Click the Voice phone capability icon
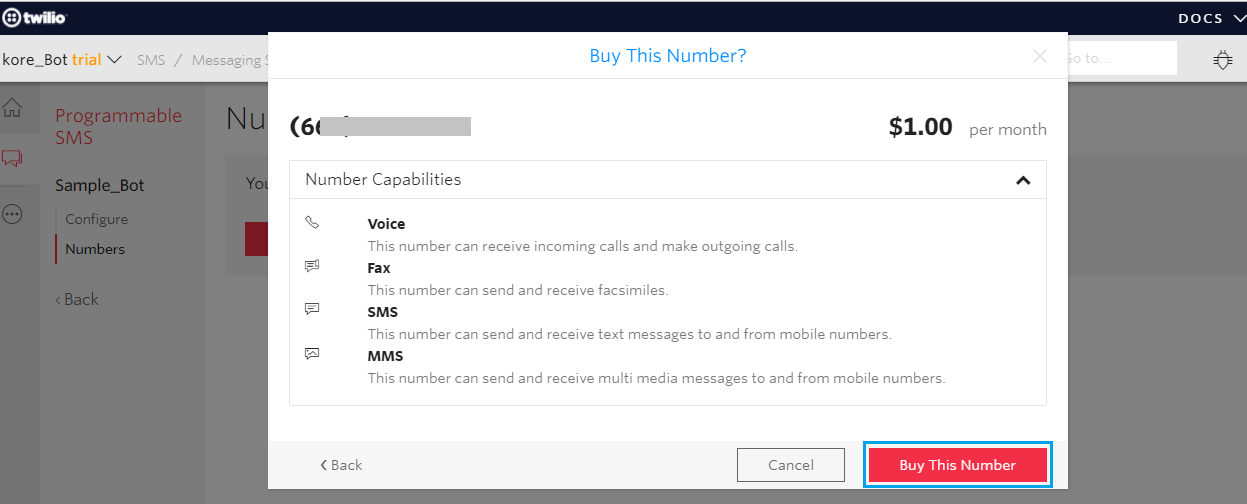The width and height of the screenshot is (1247, 504). click(x=312, y=223)
